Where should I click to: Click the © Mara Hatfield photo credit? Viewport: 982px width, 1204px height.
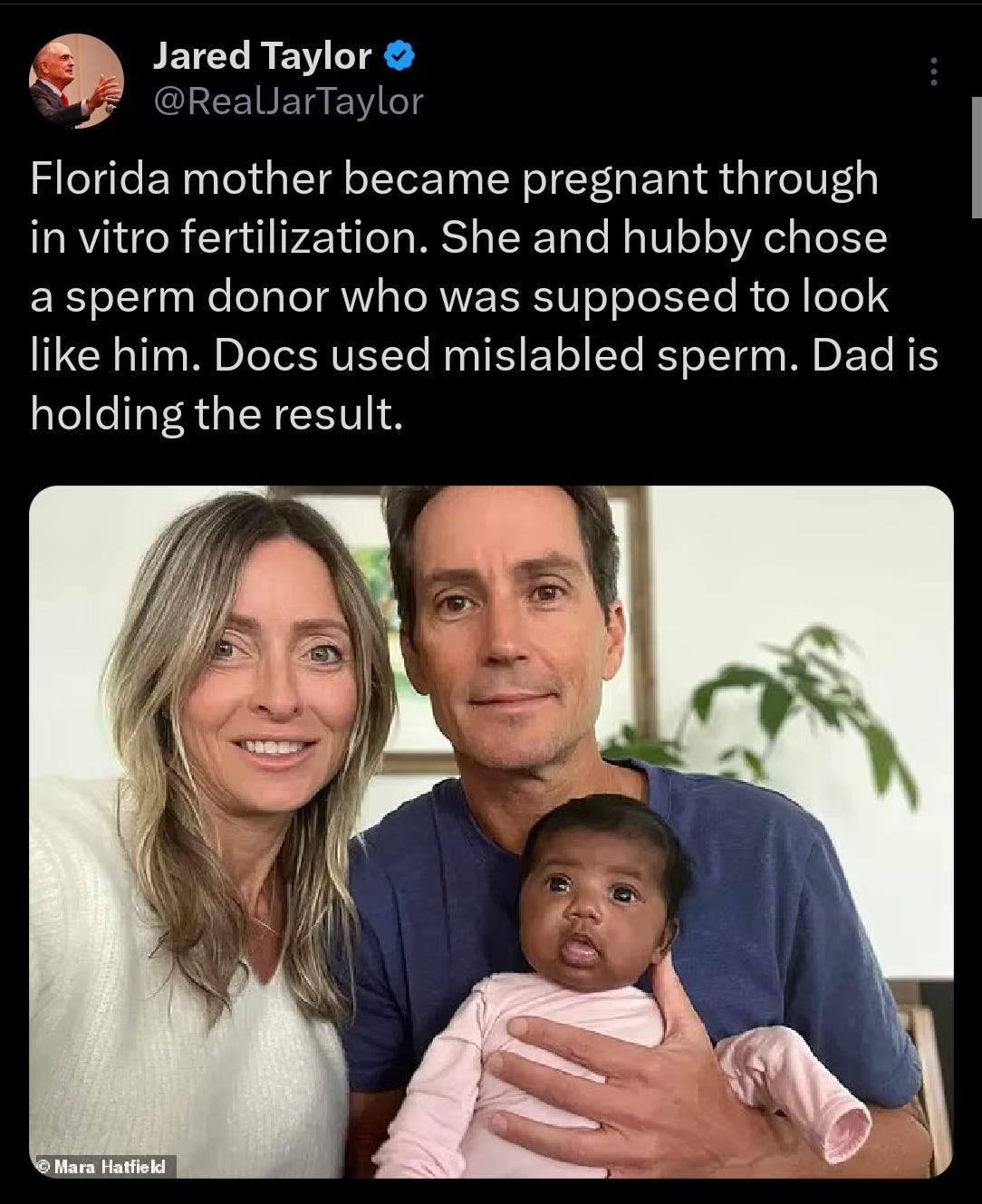[103, 1166]
